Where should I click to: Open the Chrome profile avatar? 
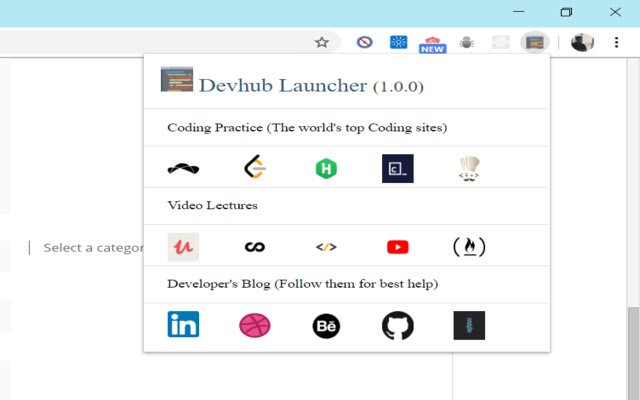pos(582,42)
